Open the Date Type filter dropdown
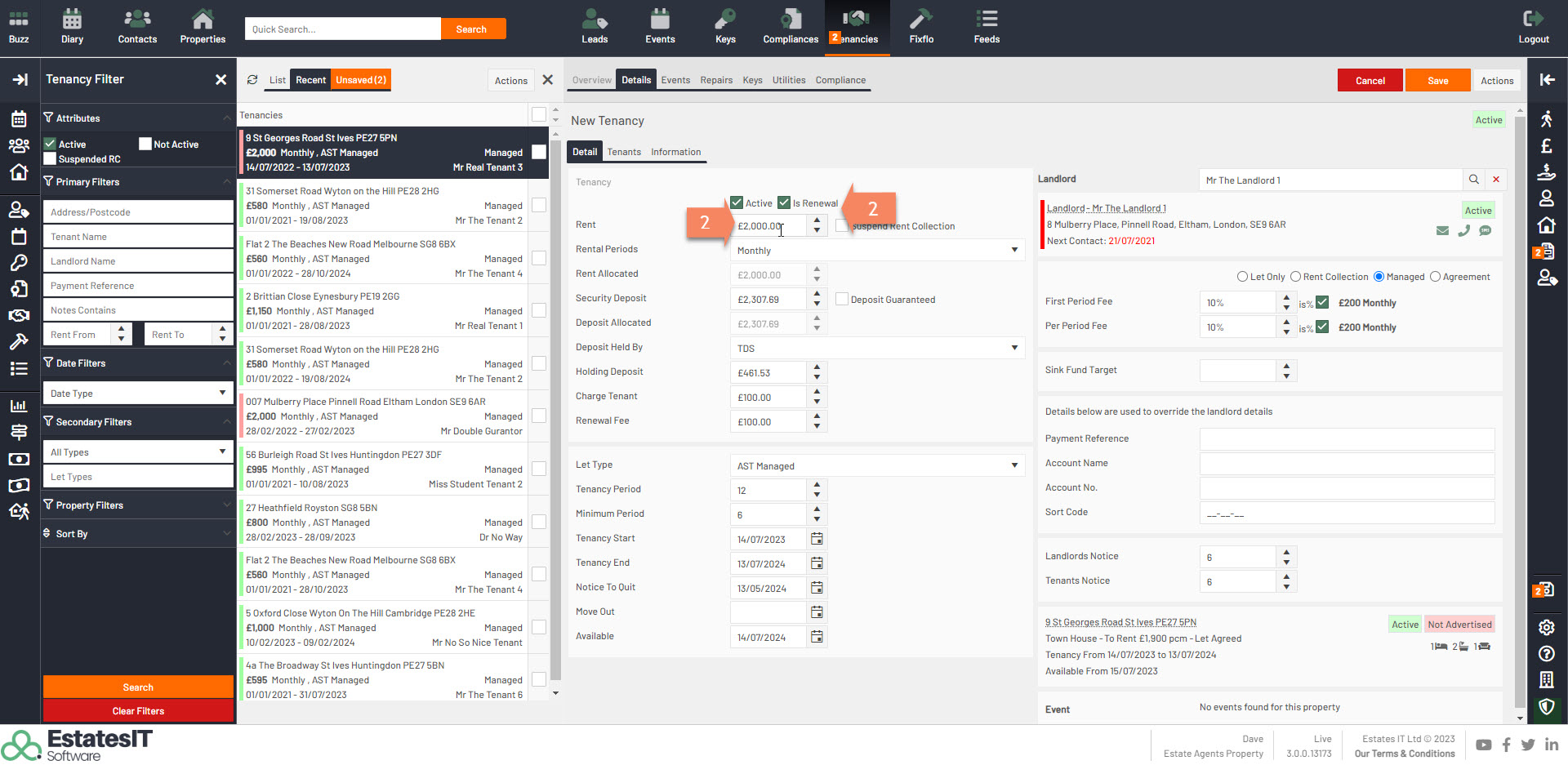Viewport: 1568px width, 765px height. point(137,394)
